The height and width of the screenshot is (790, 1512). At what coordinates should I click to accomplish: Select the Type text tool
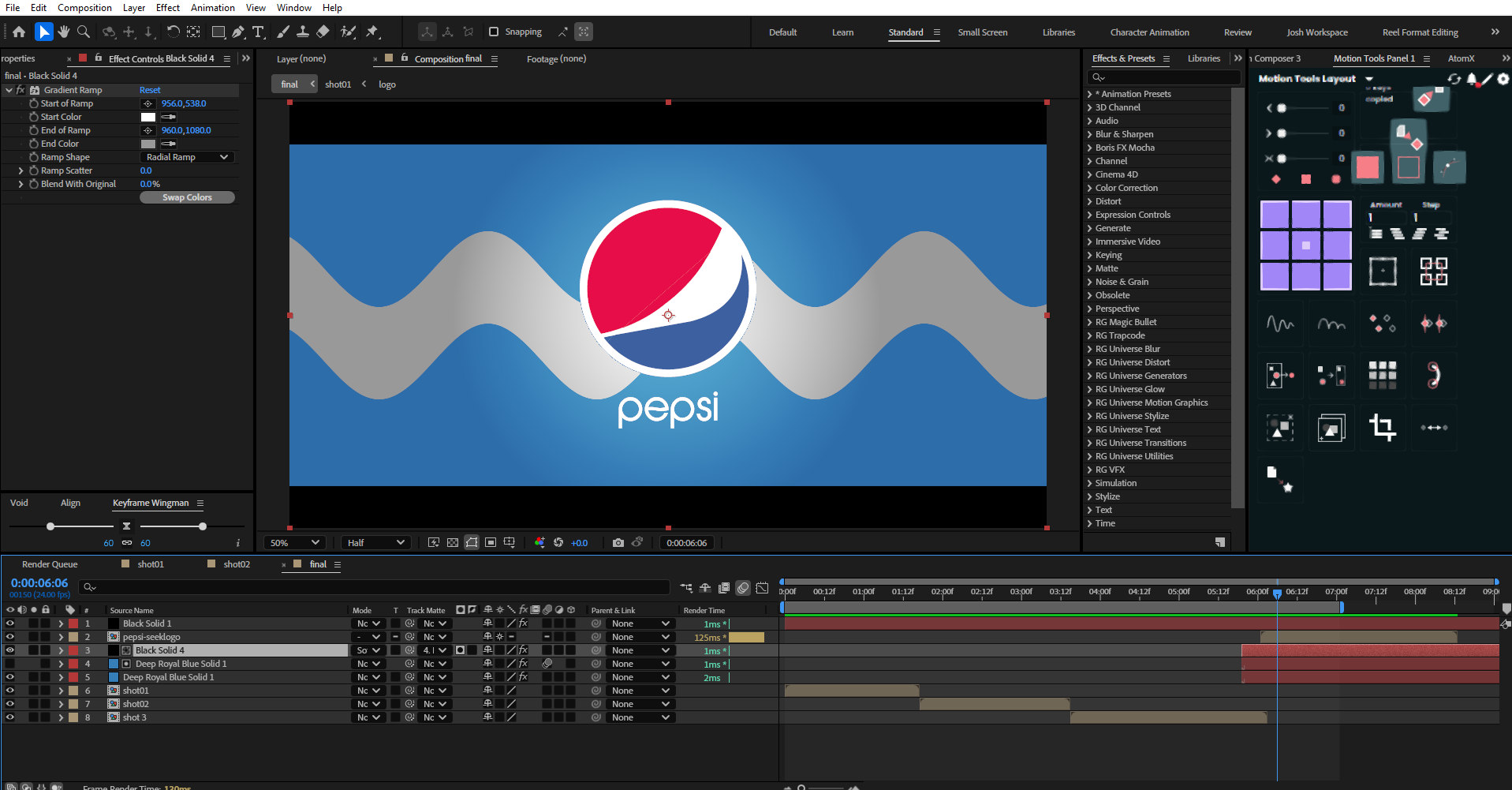(x=258, y=32)
